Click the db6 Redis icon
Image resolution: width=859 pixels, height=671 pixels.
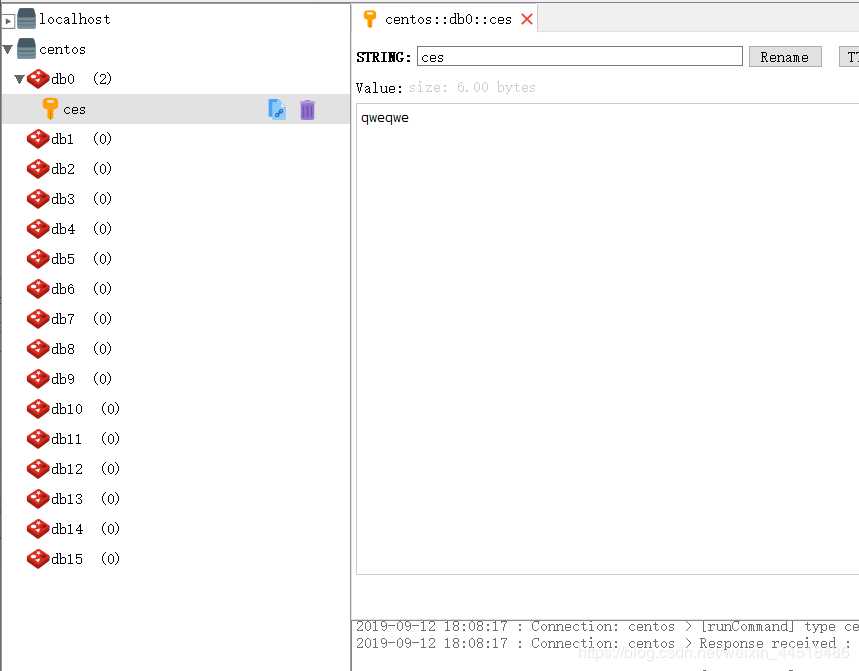coord(38,289)
